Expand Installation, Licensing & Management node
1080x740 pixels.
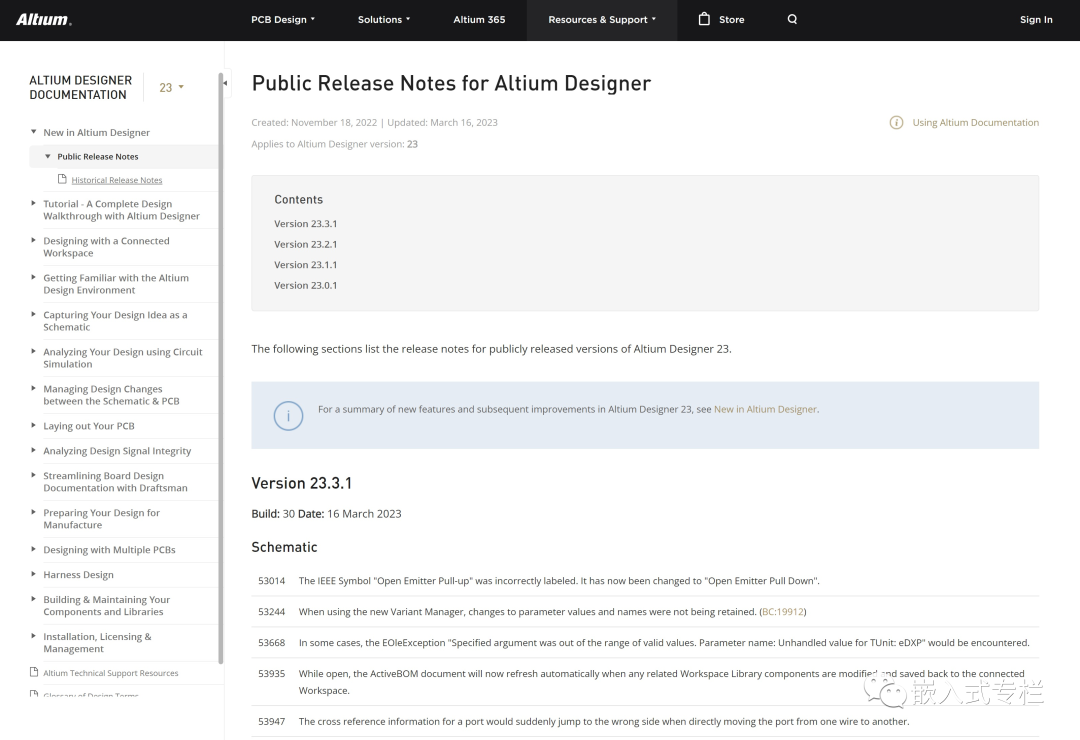(33, 637)
